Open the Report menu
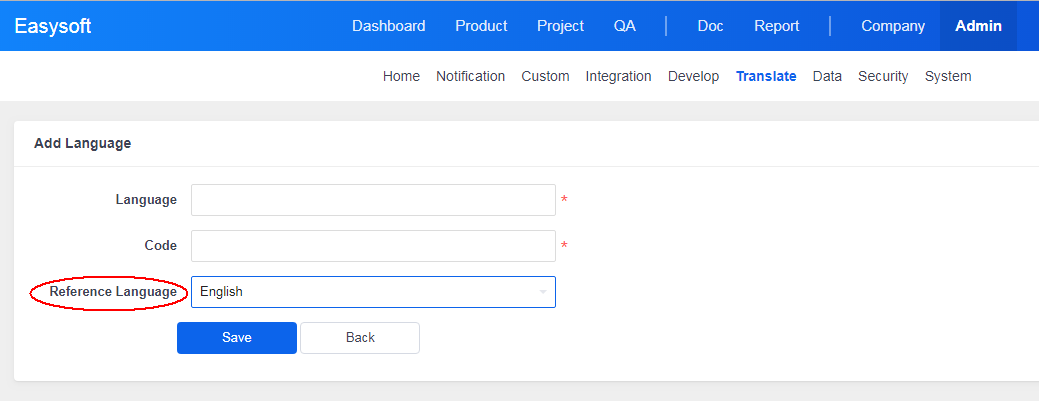Image resolution: width=1039 pixels, height=401 pixels. pyautogui.click(x=776, y=26)
